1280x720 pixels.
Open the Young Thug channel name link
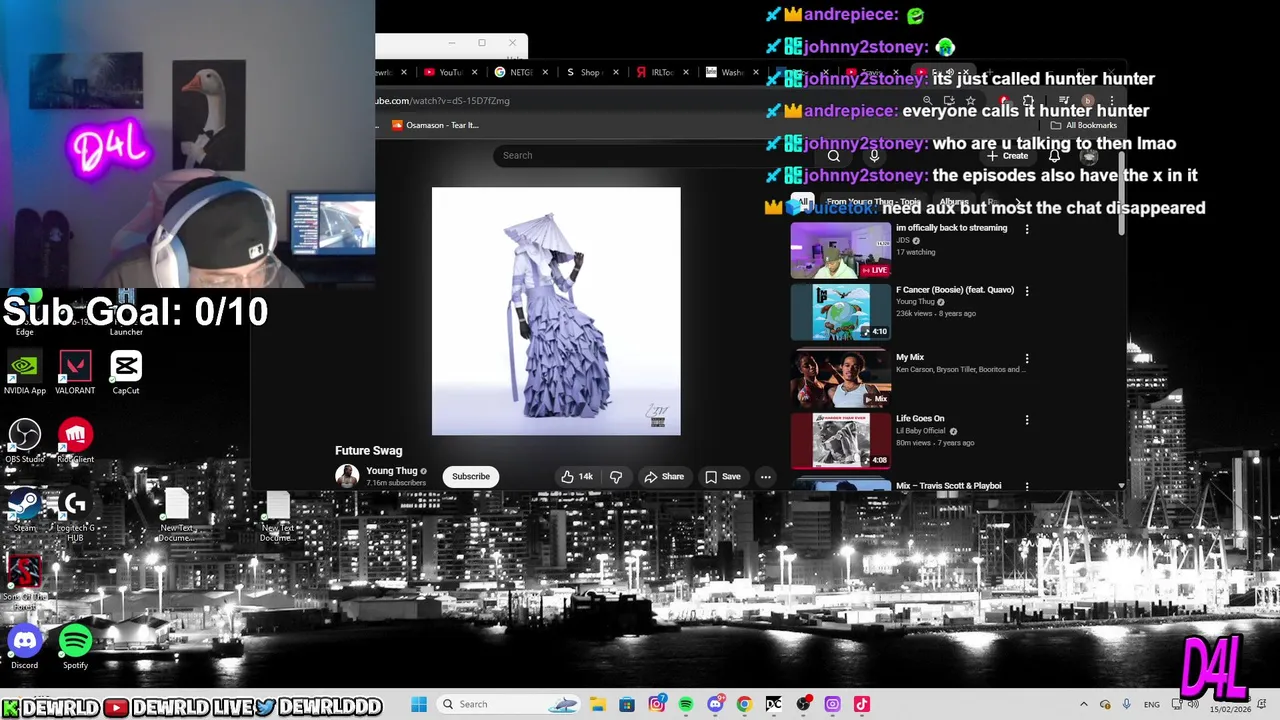coord(391,471)
